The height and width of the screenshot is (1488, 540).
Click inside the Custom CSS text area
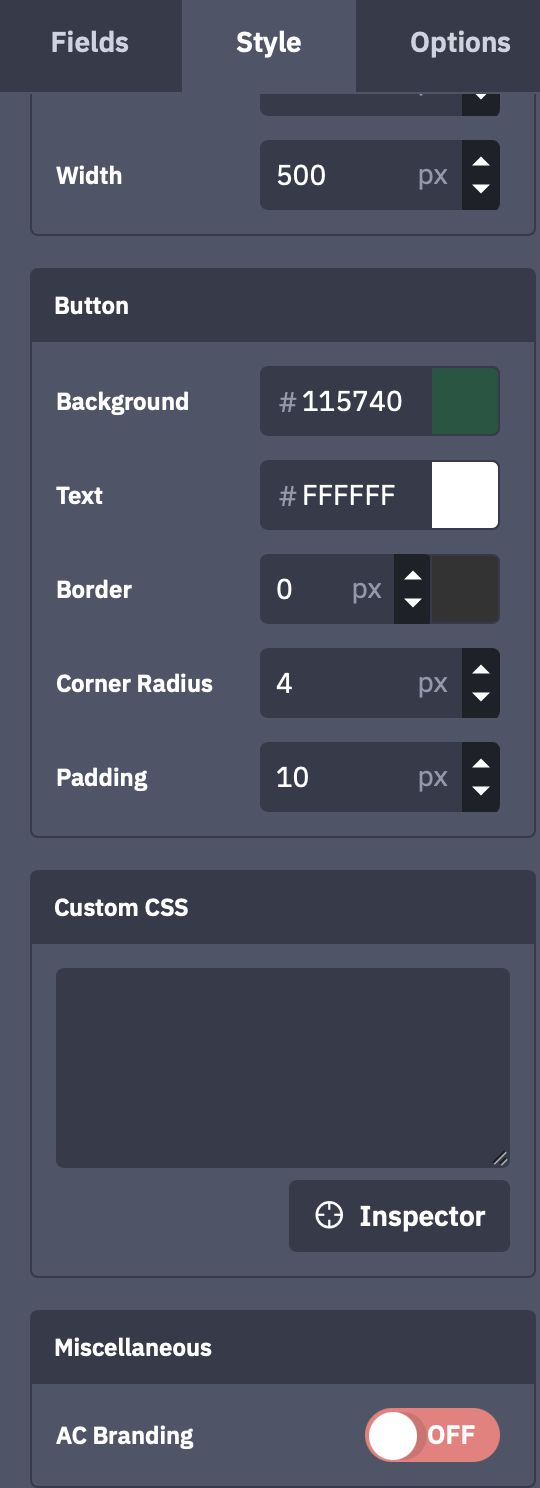(283, 1068)
